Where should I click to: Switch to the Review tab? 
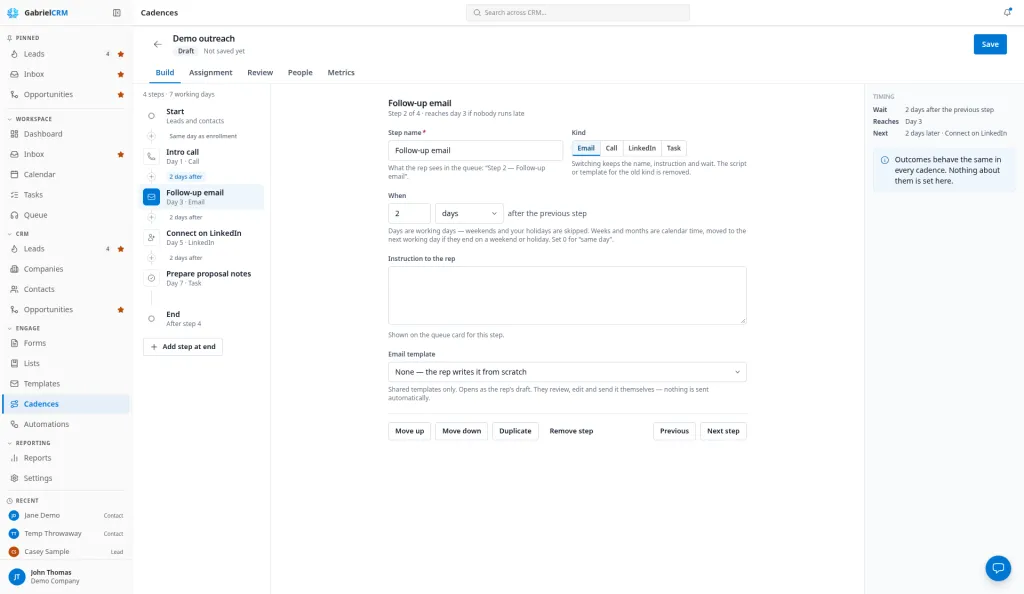260,72
